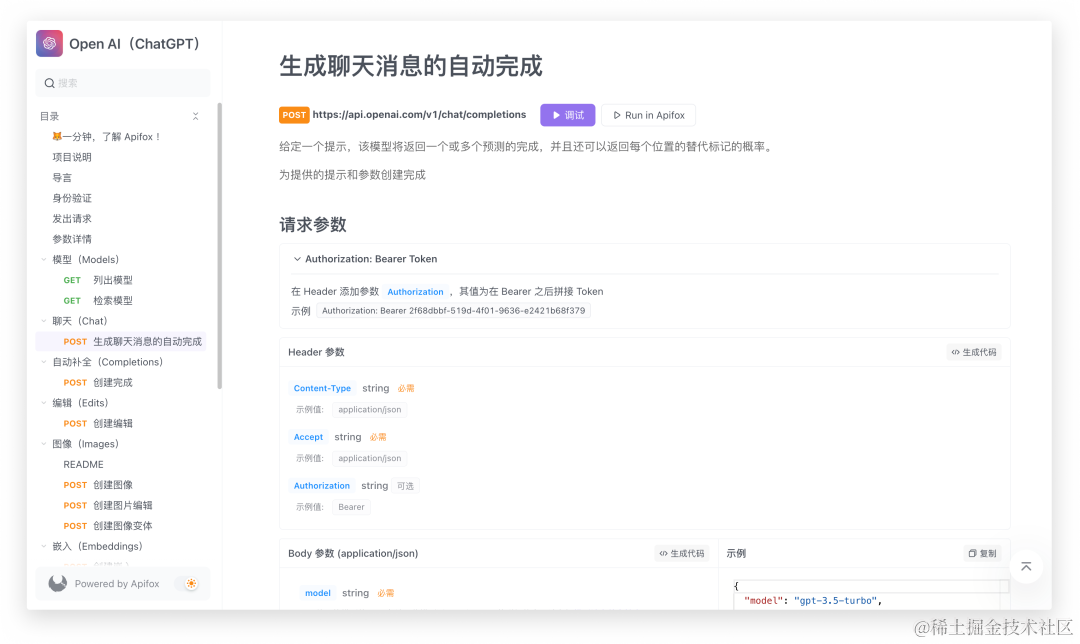Click the API URL chat/completions text
The height and width of the screenshot is (644, 1080).
point(419,114)
